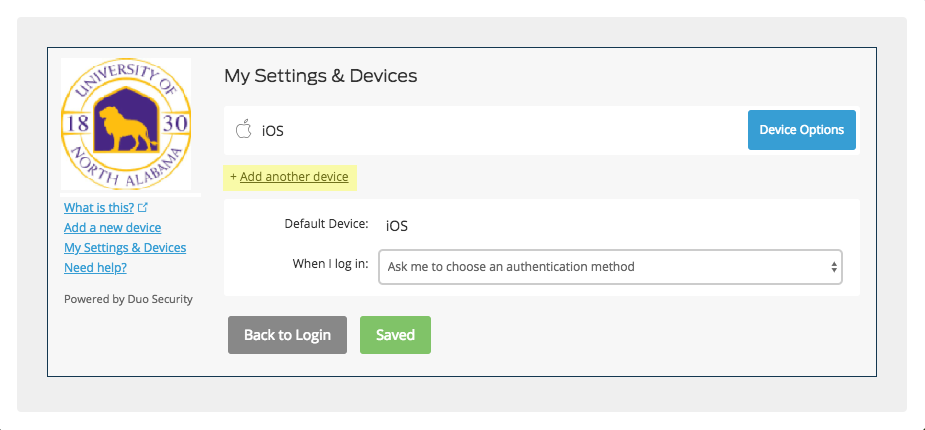Click the 'My Settings & Devices' page heading
925x430 pixels.
point(320,75)
